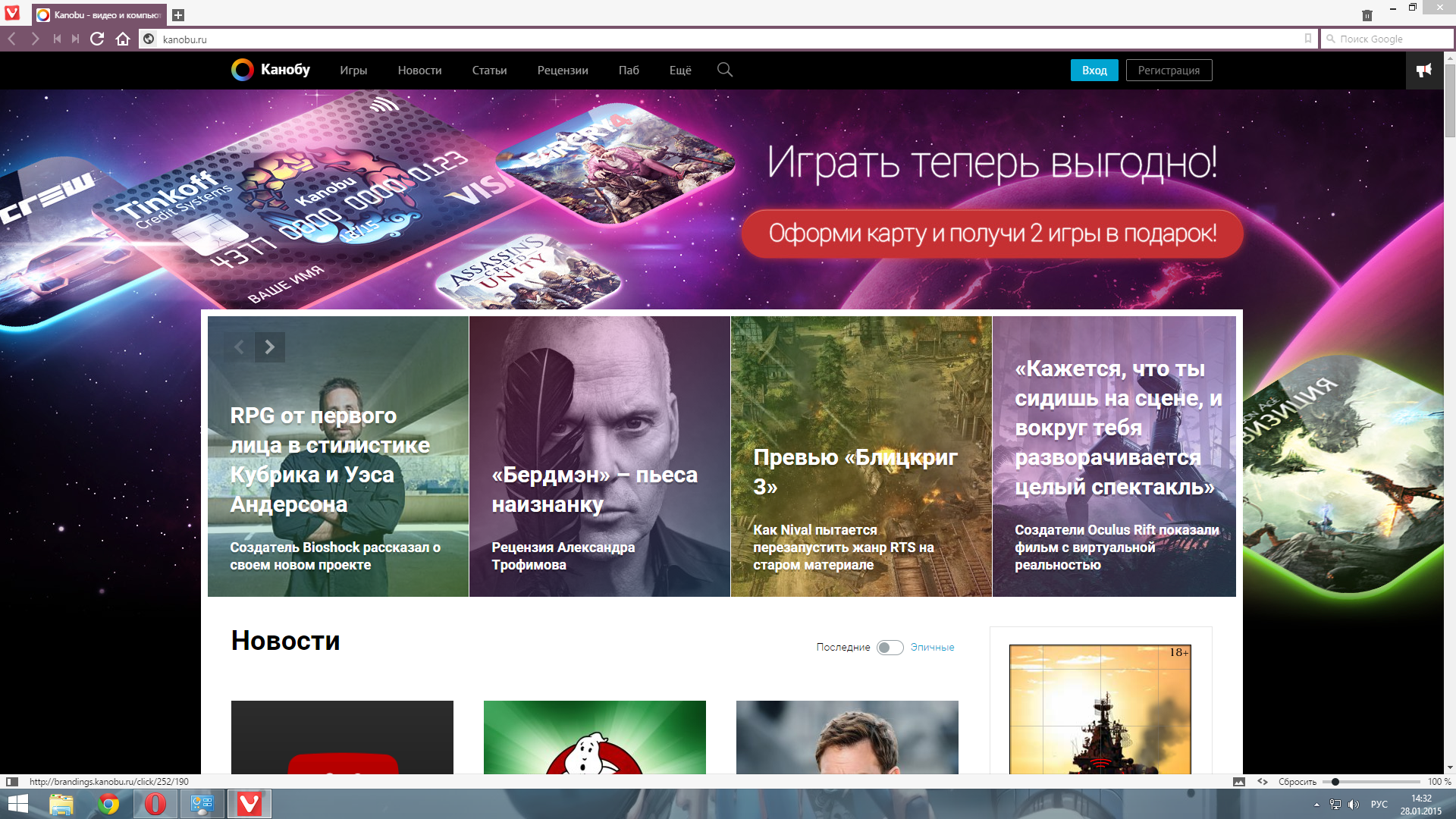This screenshot has width=1456, height=819.
Task: Show site info globe icon
Action: pos(149,39)
